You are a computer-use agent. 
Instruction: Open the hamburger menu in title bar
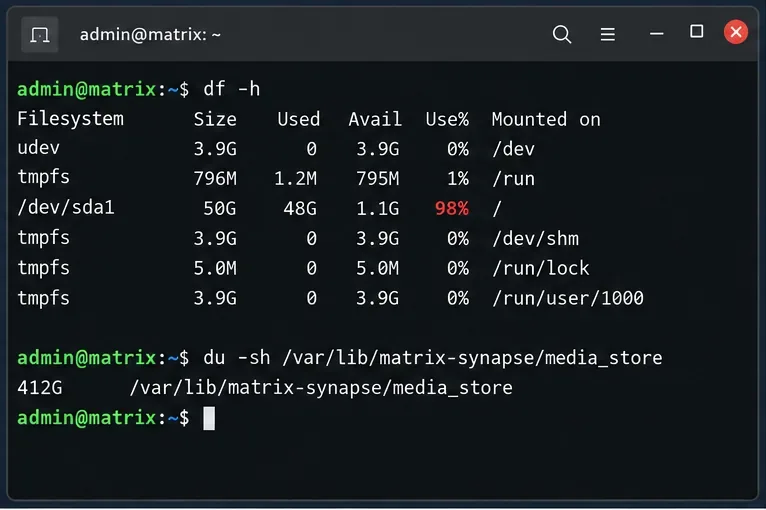point(608,34)
